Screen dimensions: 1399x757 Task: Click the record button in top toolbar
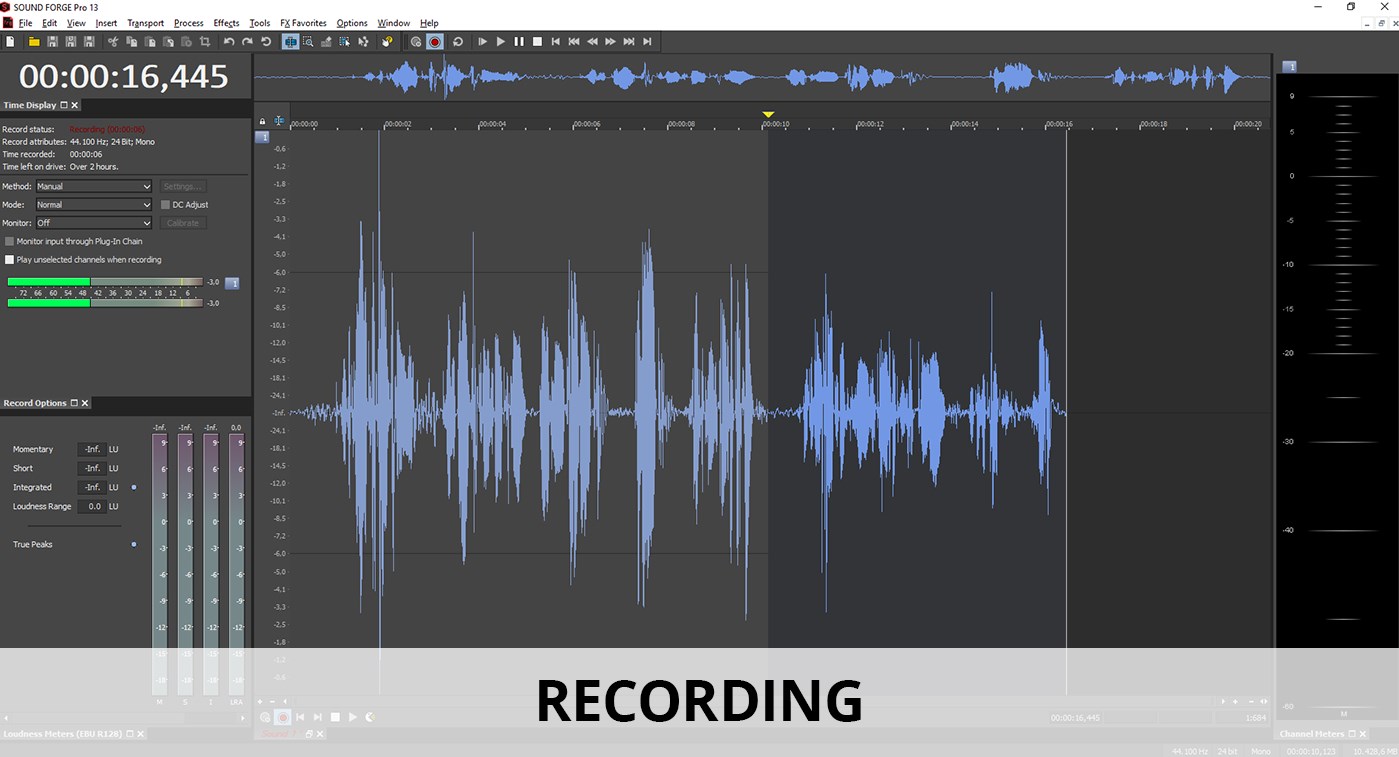coord(435,41)
